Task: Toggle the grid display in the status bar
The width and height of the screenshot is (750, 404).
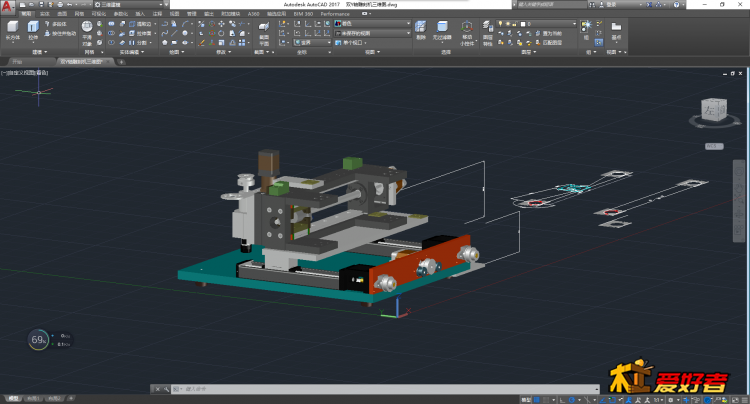Action: coord(537,400)
